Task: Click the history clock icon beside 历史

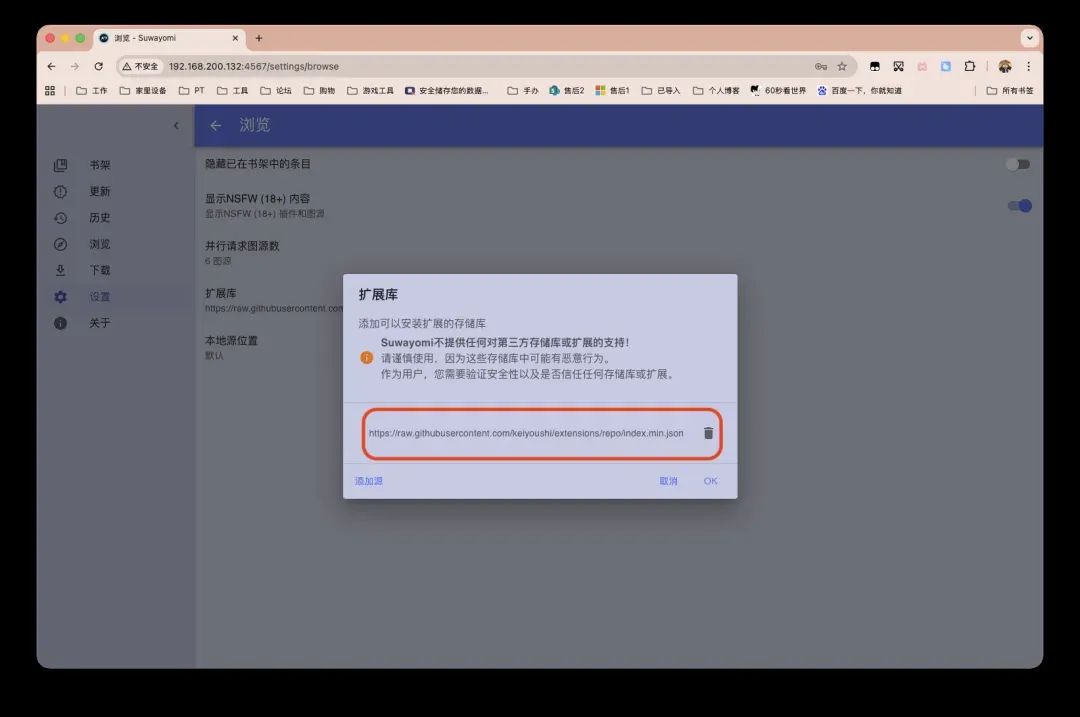Action: pyautogui.click(x=61, y=218)
